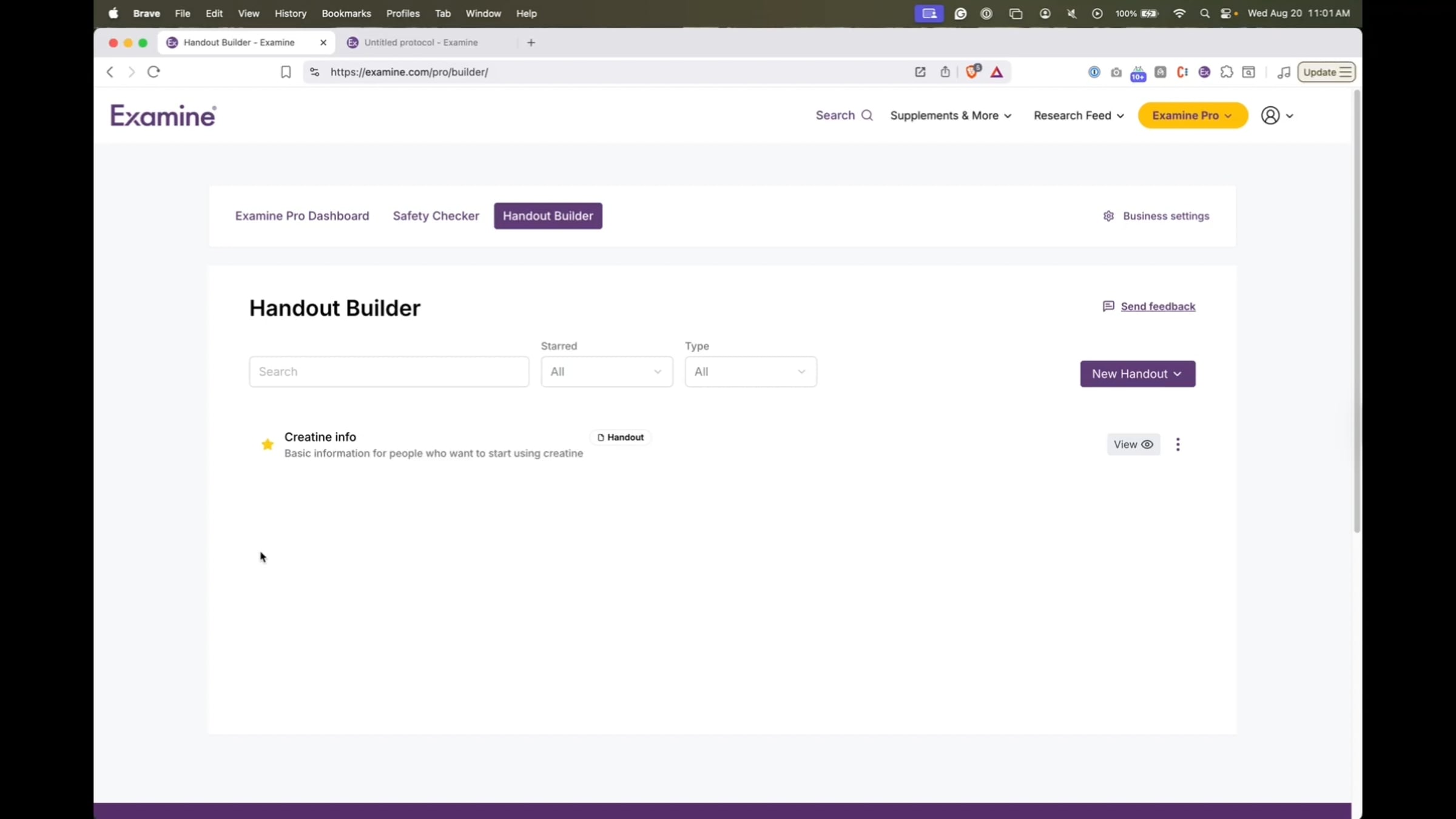The height and width of the screenshot is (819, 1456).
Task: Select the Handout Builder tab
Action: tap(548, 216)
